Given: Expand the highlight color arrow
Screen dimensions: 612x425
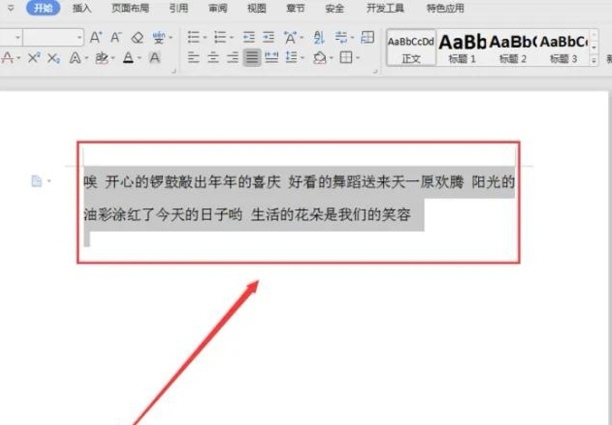Looking at the screenshot, I should click(113, 59).
